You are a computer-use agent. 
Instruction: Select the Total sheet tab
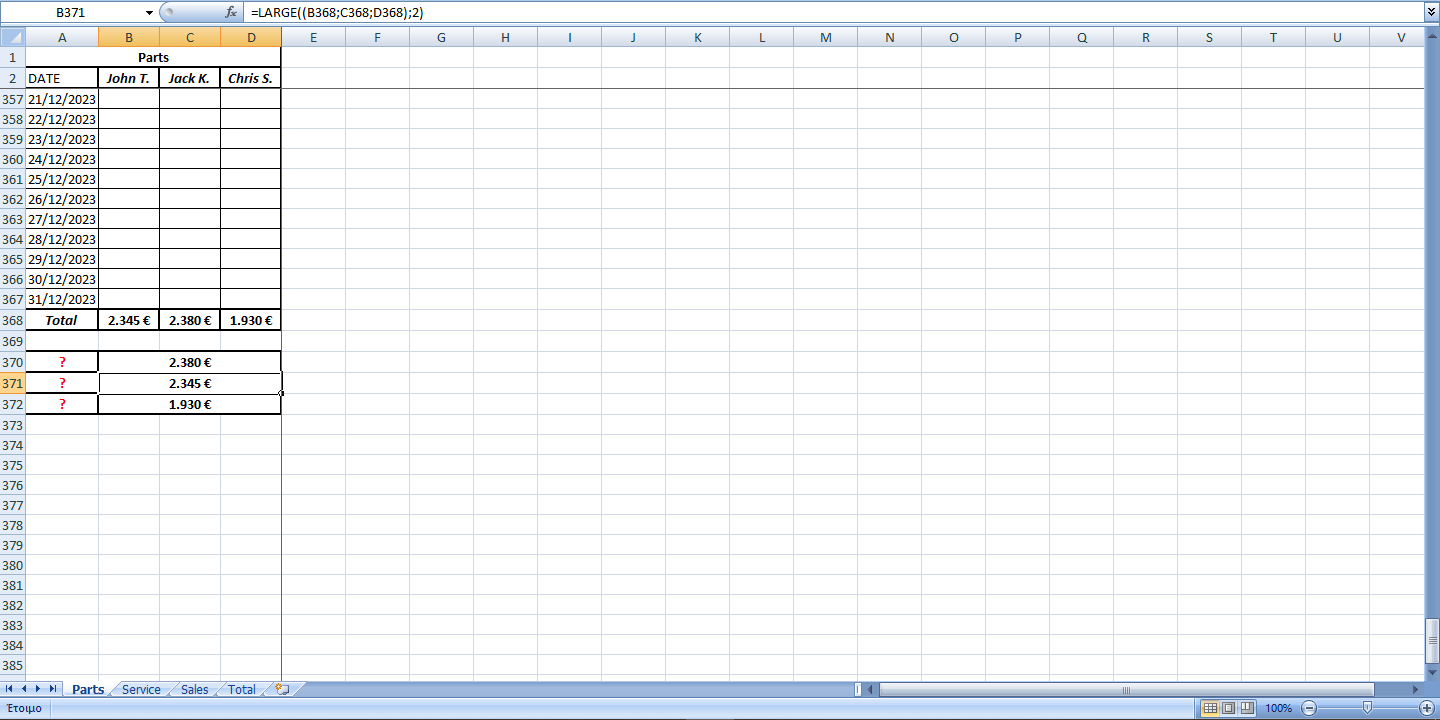click(x=240, y=689)
